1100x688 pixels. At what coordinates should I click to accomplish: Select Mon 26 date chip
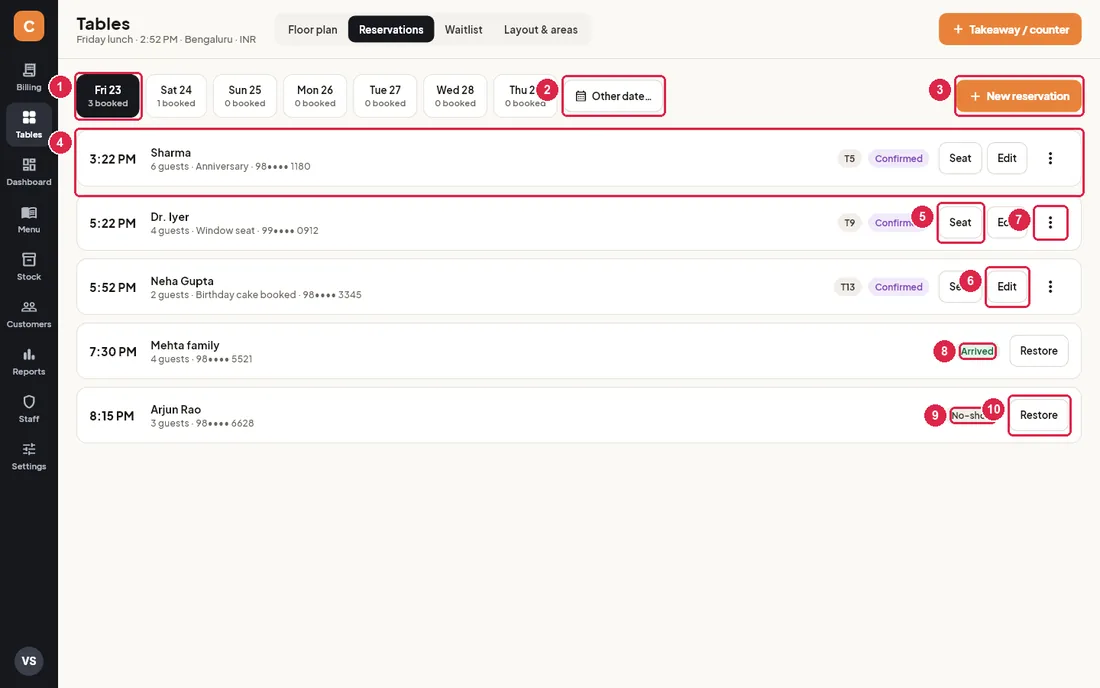pyautogui.click(x=315, y=96)
